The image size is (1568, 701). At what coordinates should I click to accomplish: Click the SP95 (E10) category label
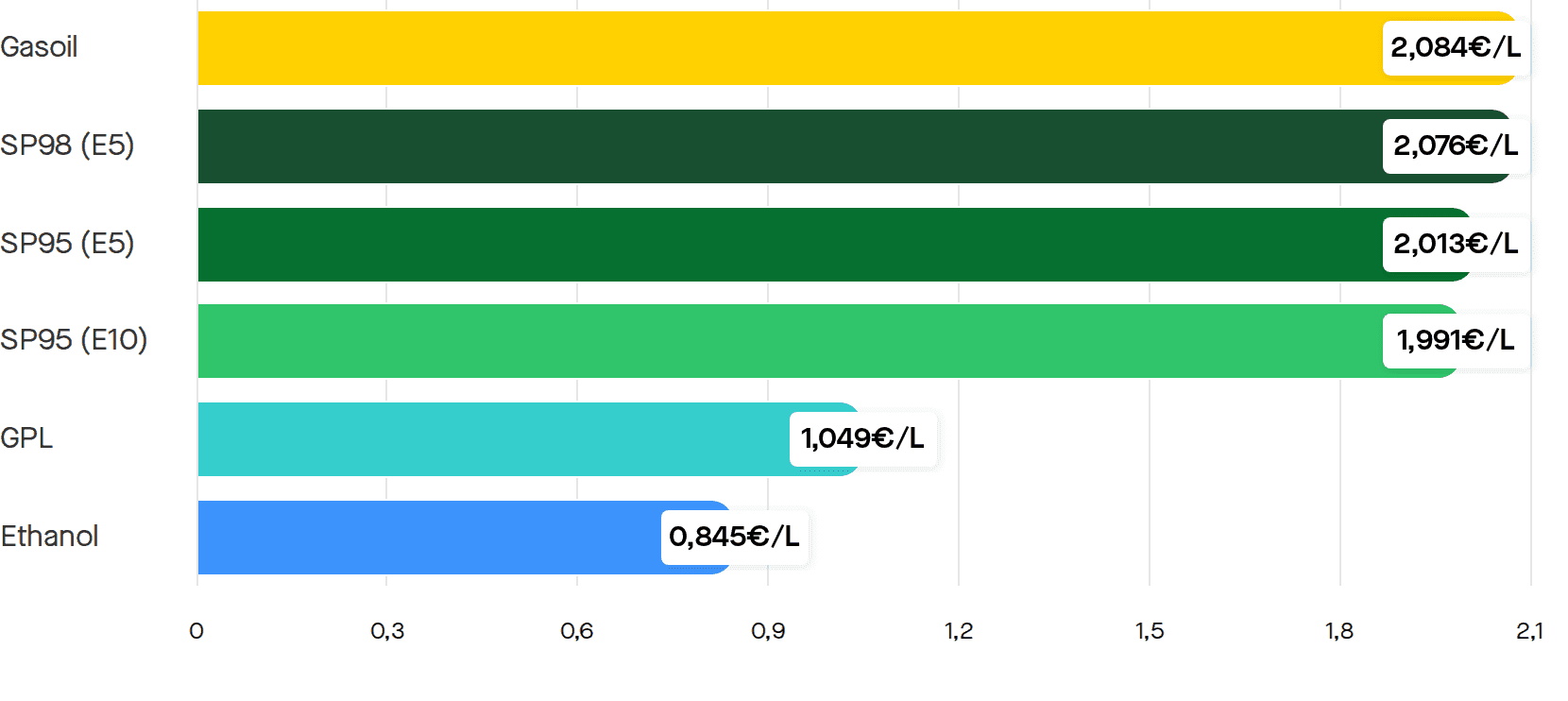[x=74, y=340]
